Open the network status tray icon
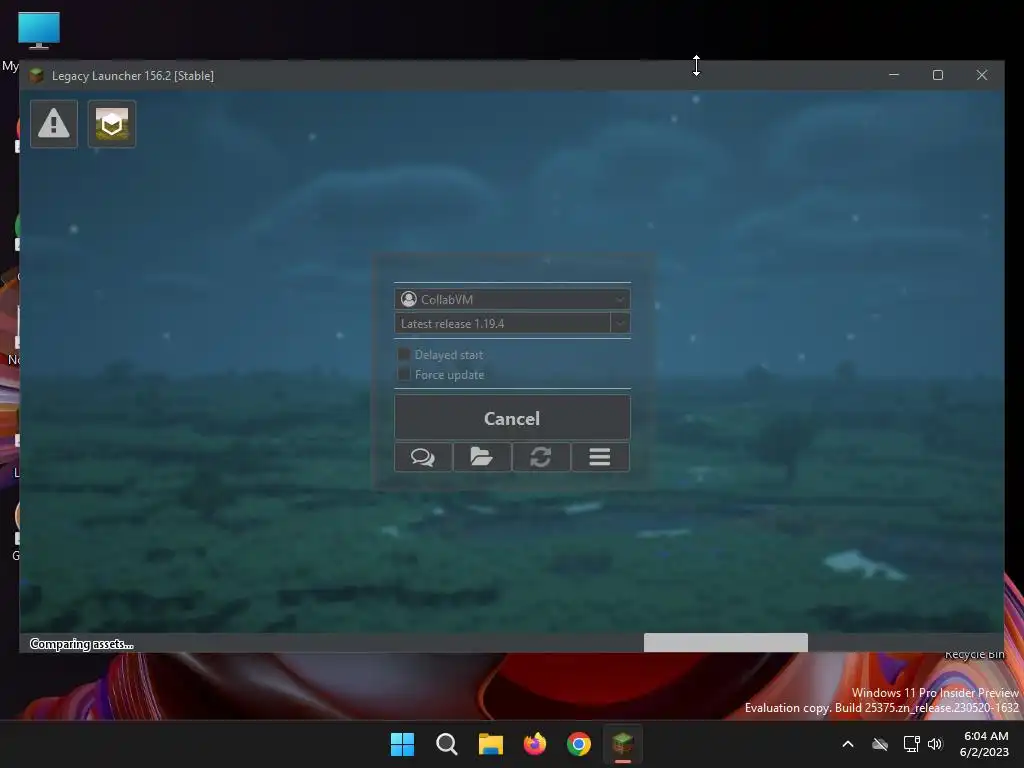Image resolution: width=1024 pixels, height=768 pixels. (x=911, y=744)
